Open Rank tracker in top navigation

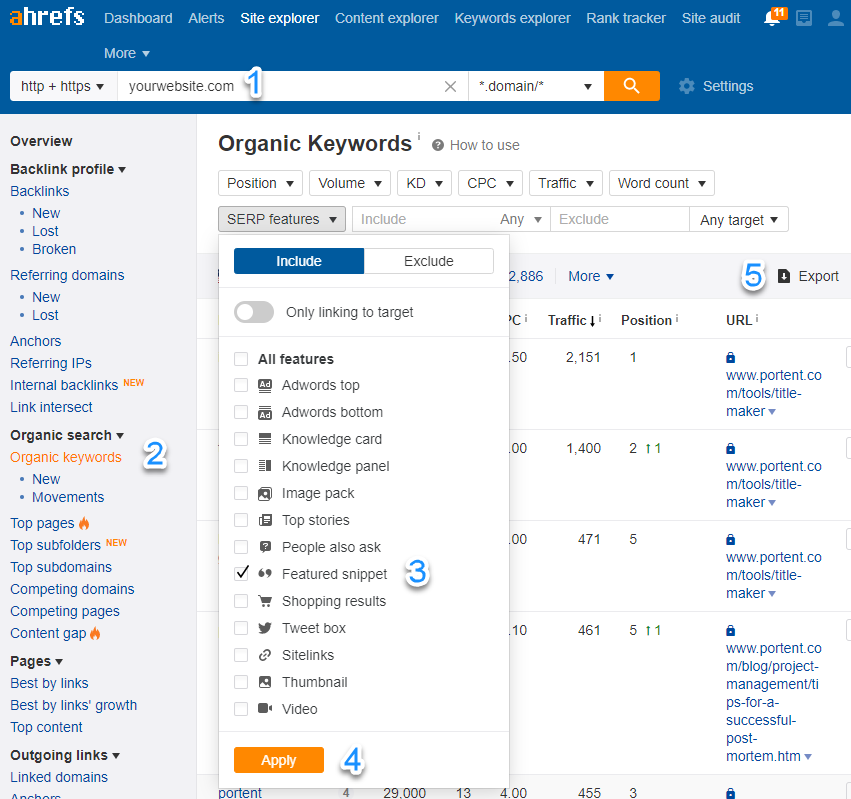(626, 18)
